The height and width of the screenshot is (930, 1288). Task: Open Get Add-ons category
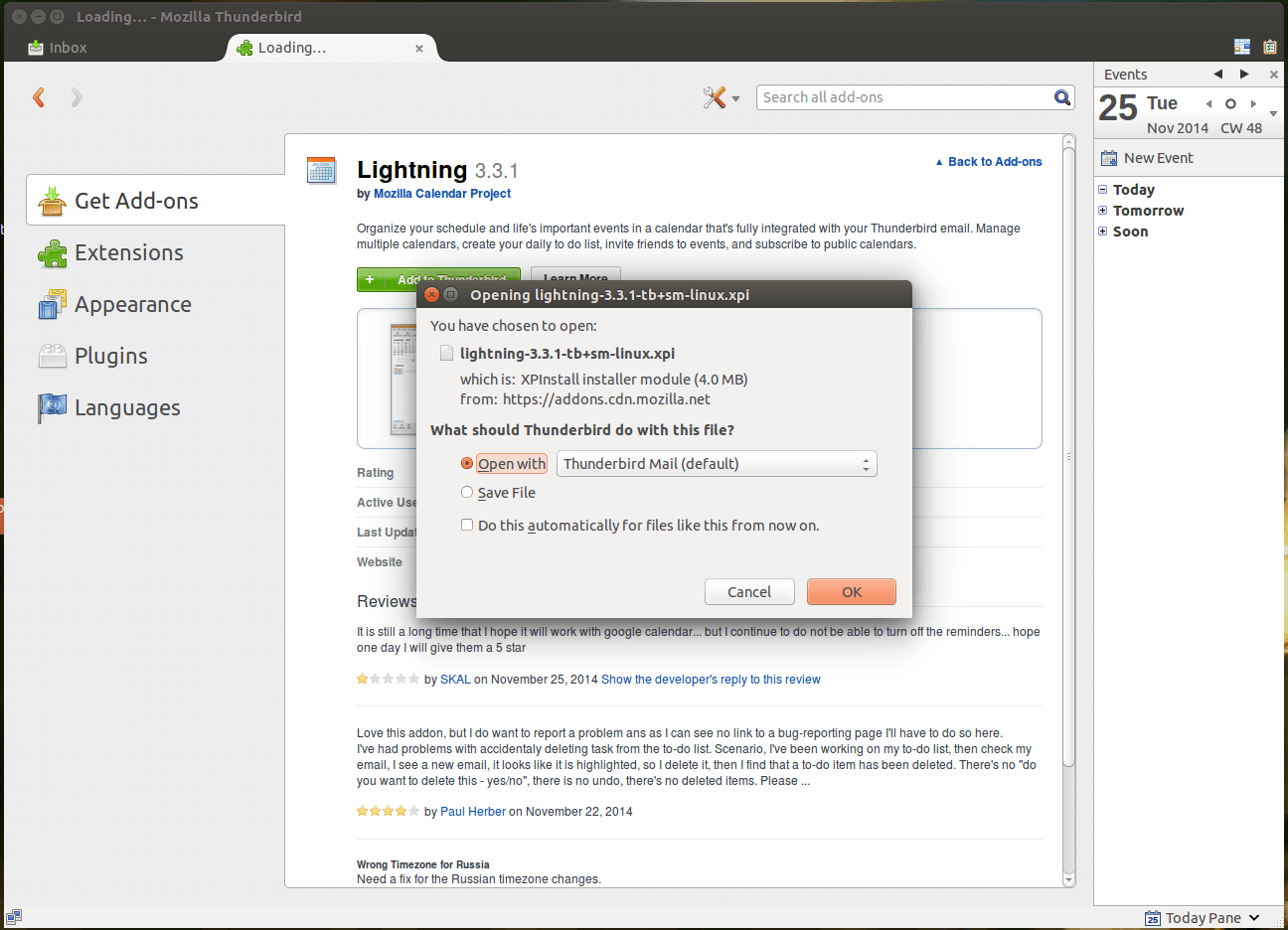(156, 201)
